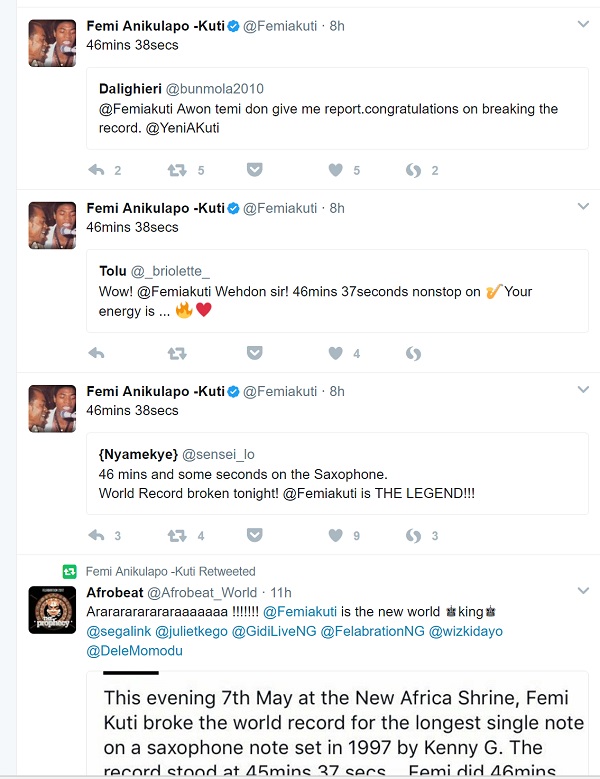The image size is (600, 779).
Task: Open chevron menu on Afrobeat retweet
Action: tap(583, 591)
